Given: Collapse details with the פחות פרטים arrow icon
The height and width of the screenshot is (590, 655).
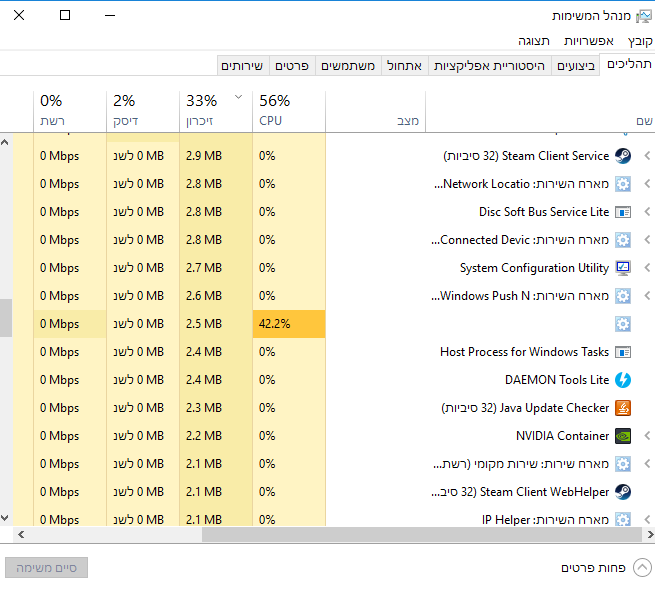Looking at the screenshot, I should click(x=642, y=567).
